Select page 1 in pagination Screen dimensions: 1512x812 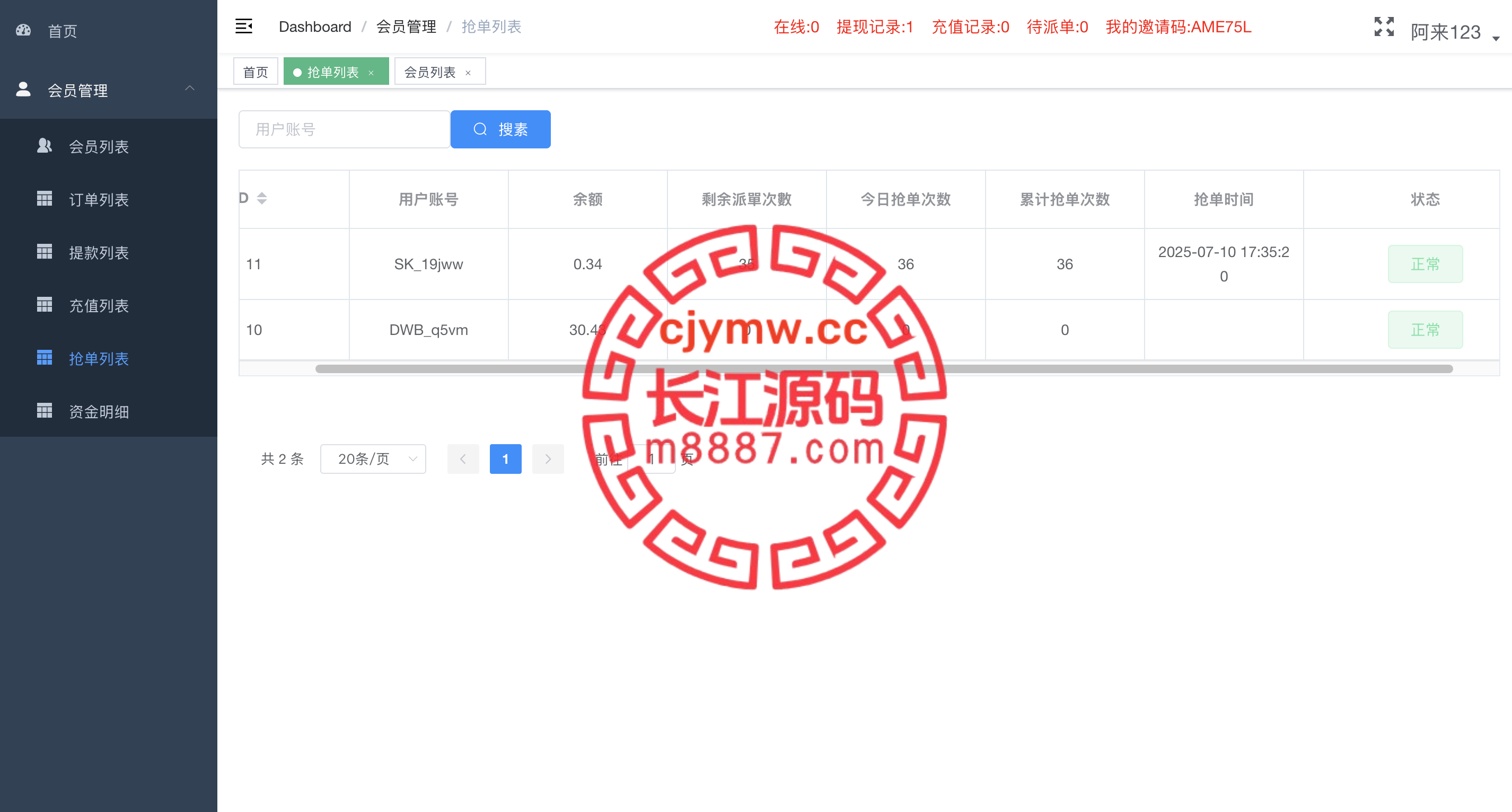505,459
